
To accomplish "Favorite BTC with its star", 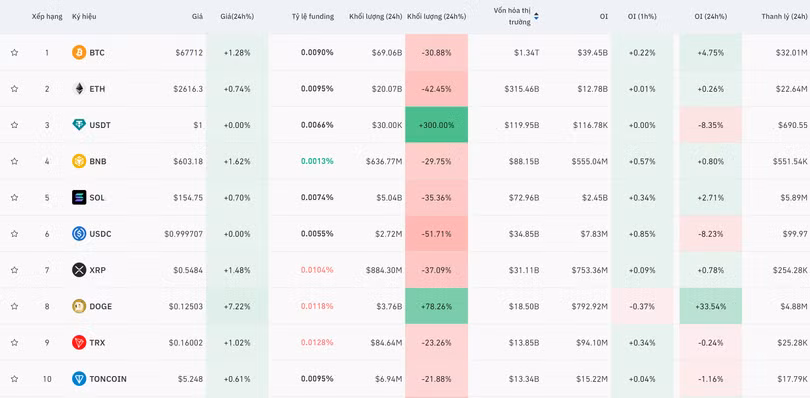I will point(14,53).
